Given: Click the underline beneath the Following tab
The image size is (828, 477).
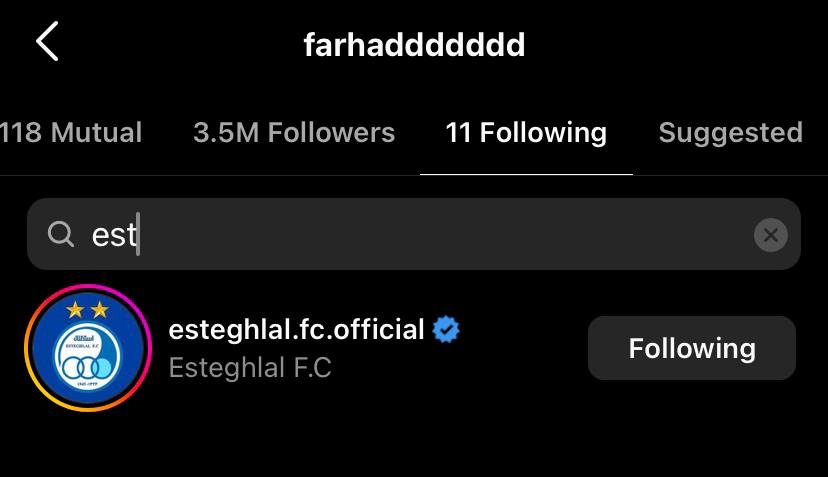Looking at the screenshot, I should tap(526, 174).
